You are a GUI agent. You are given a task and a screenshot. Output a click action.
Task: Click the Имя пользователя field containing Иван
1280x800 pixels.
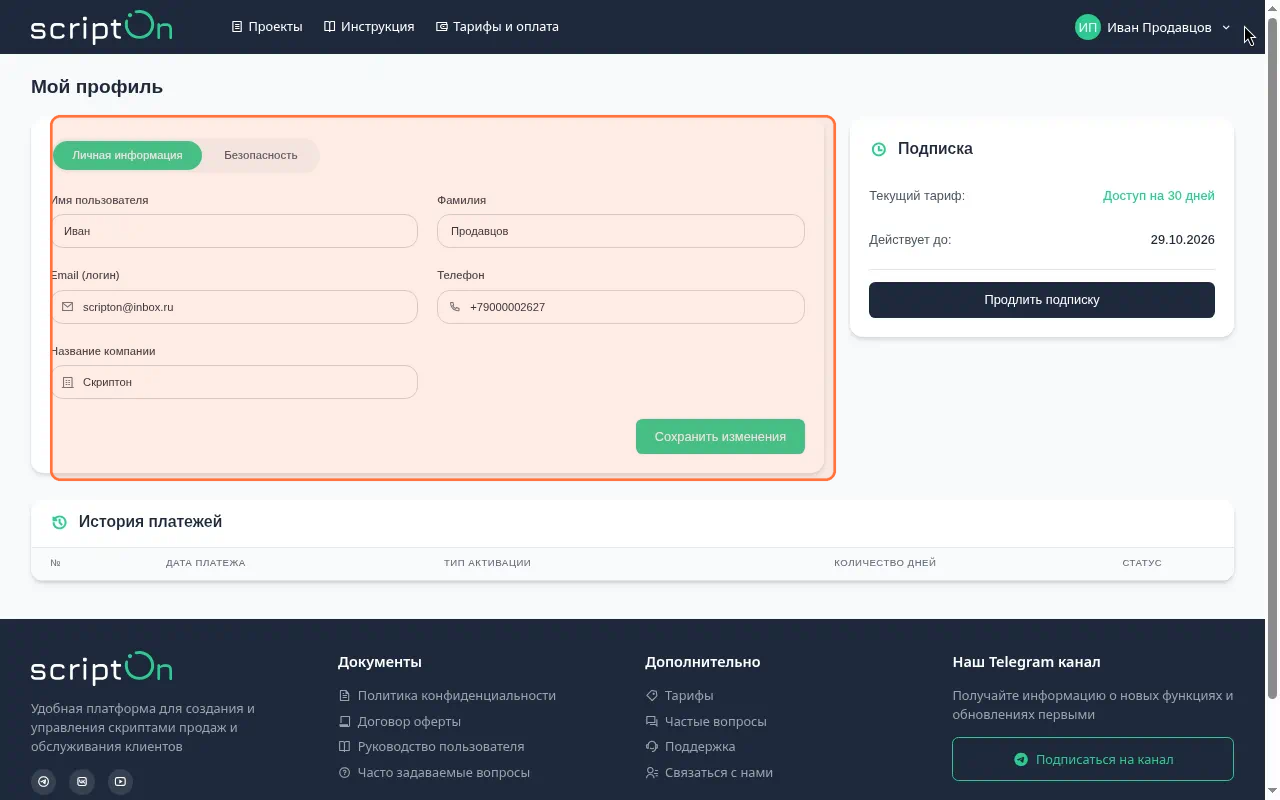tap(234, 231)
